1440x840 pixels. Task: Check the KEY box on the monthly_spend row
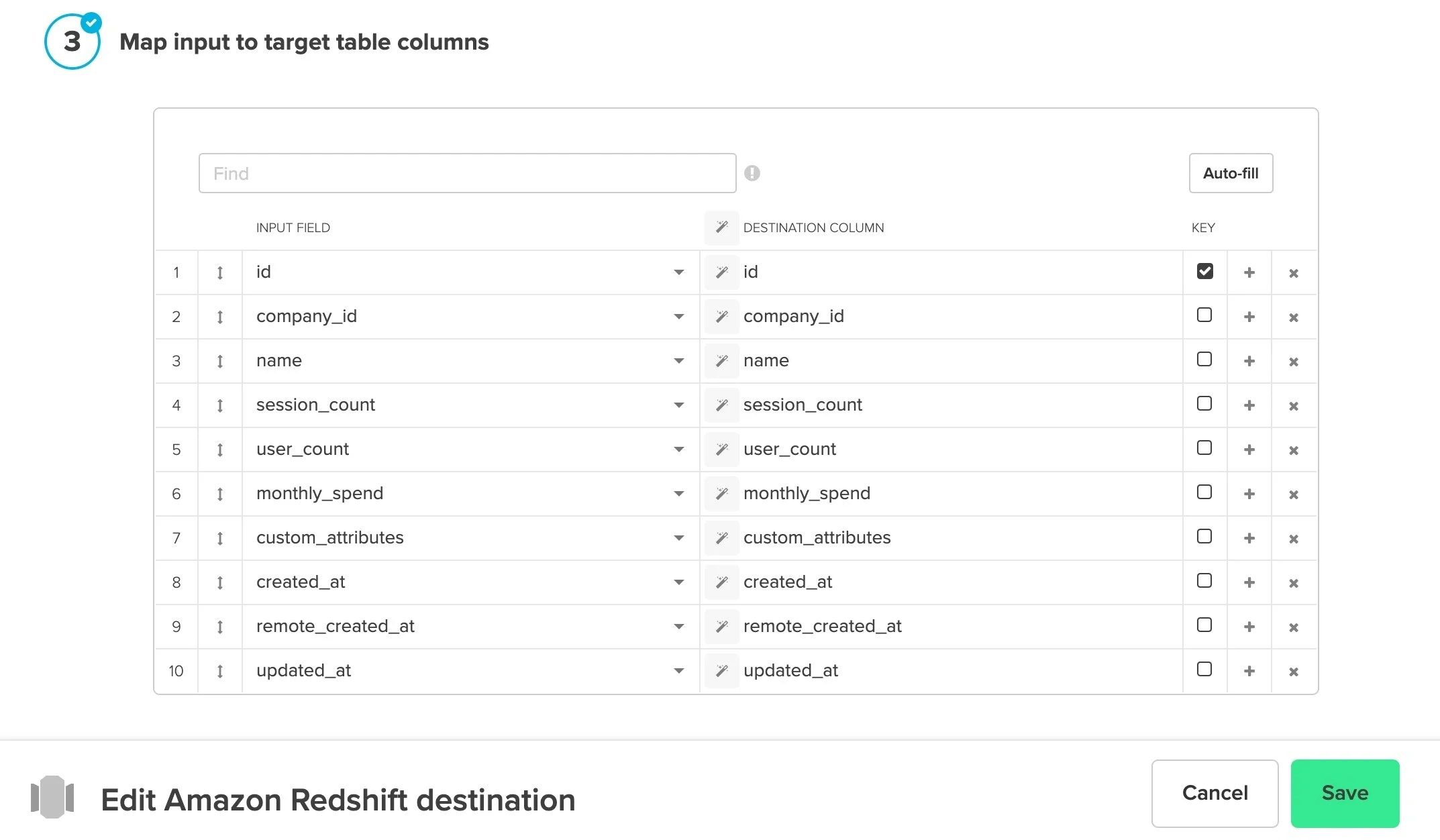click(1204, 492)
